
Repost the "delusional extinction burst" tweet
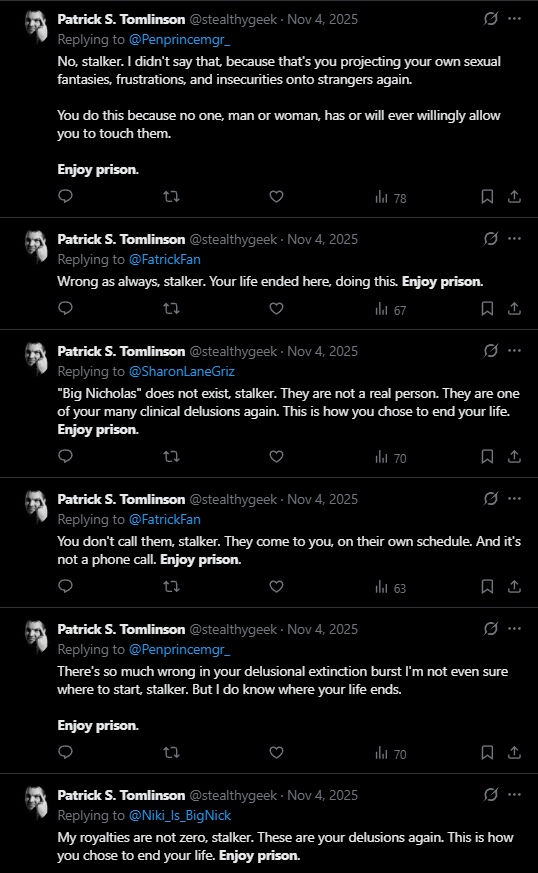tap(171, 753)
